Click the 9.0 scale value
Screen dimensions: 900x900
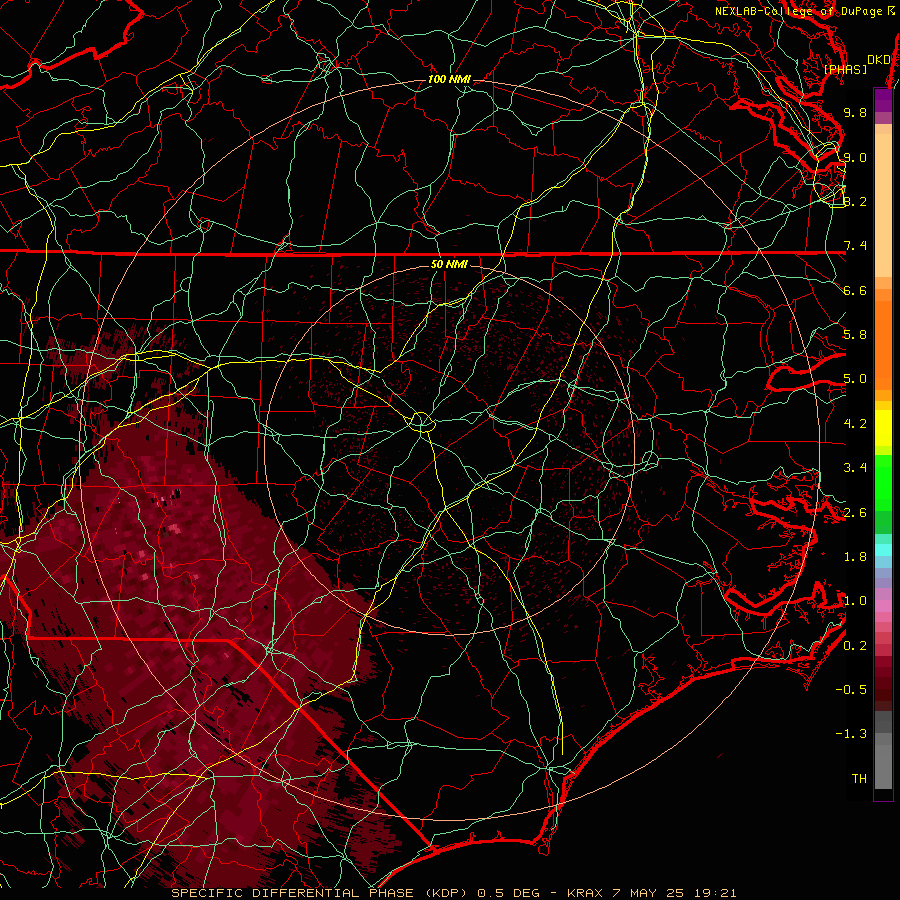[855, 157]
